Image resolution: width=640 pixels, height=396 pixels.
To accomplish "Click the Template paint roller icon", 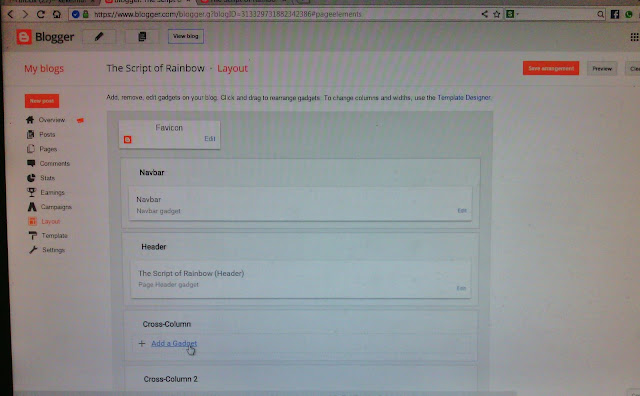I will 33,236.
